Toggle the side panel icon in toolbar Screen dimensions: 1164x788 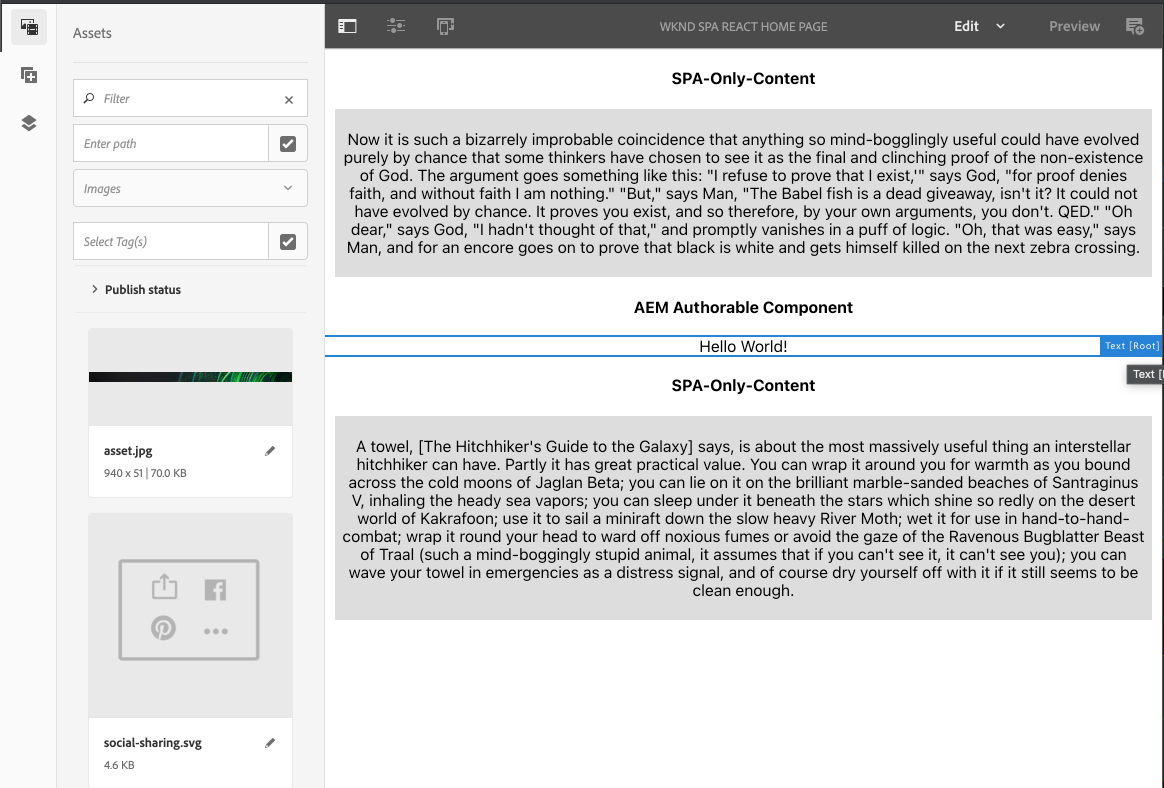pos(347,26)
